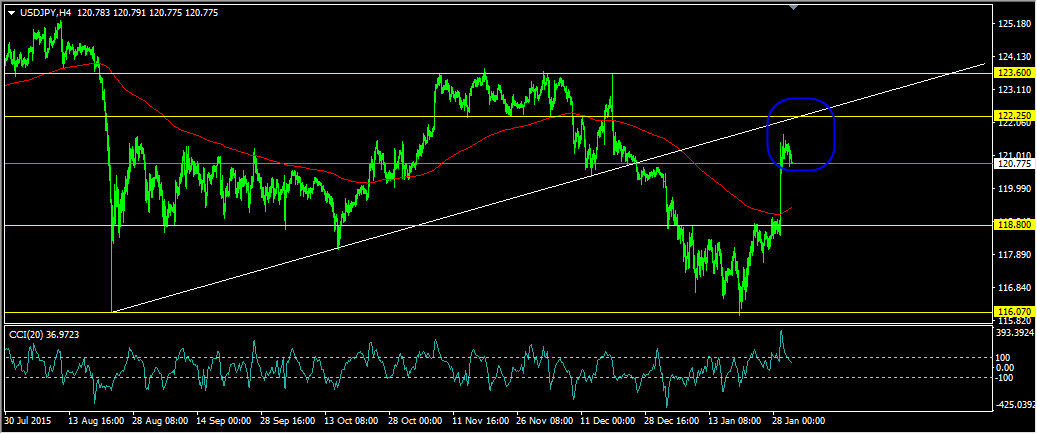Click the 13 Jan 08:00 time label

pos(735,421)
